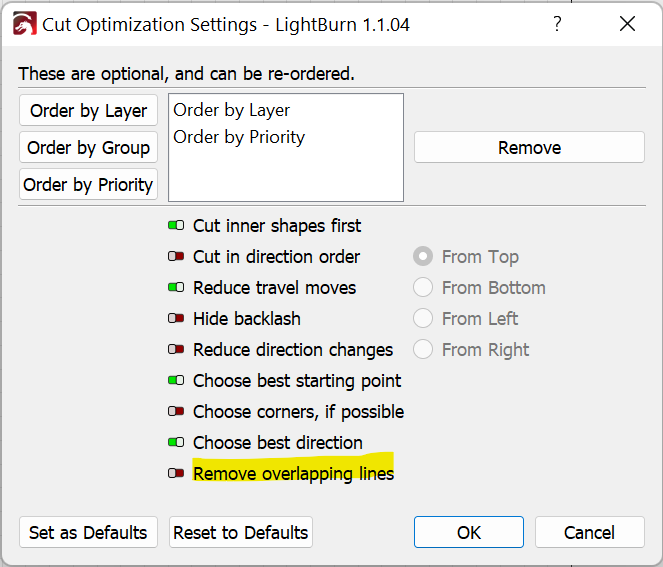663x567 pixels.
Task: Toggle the Cut inner shapes first switch
Action: tap(176, 225)
